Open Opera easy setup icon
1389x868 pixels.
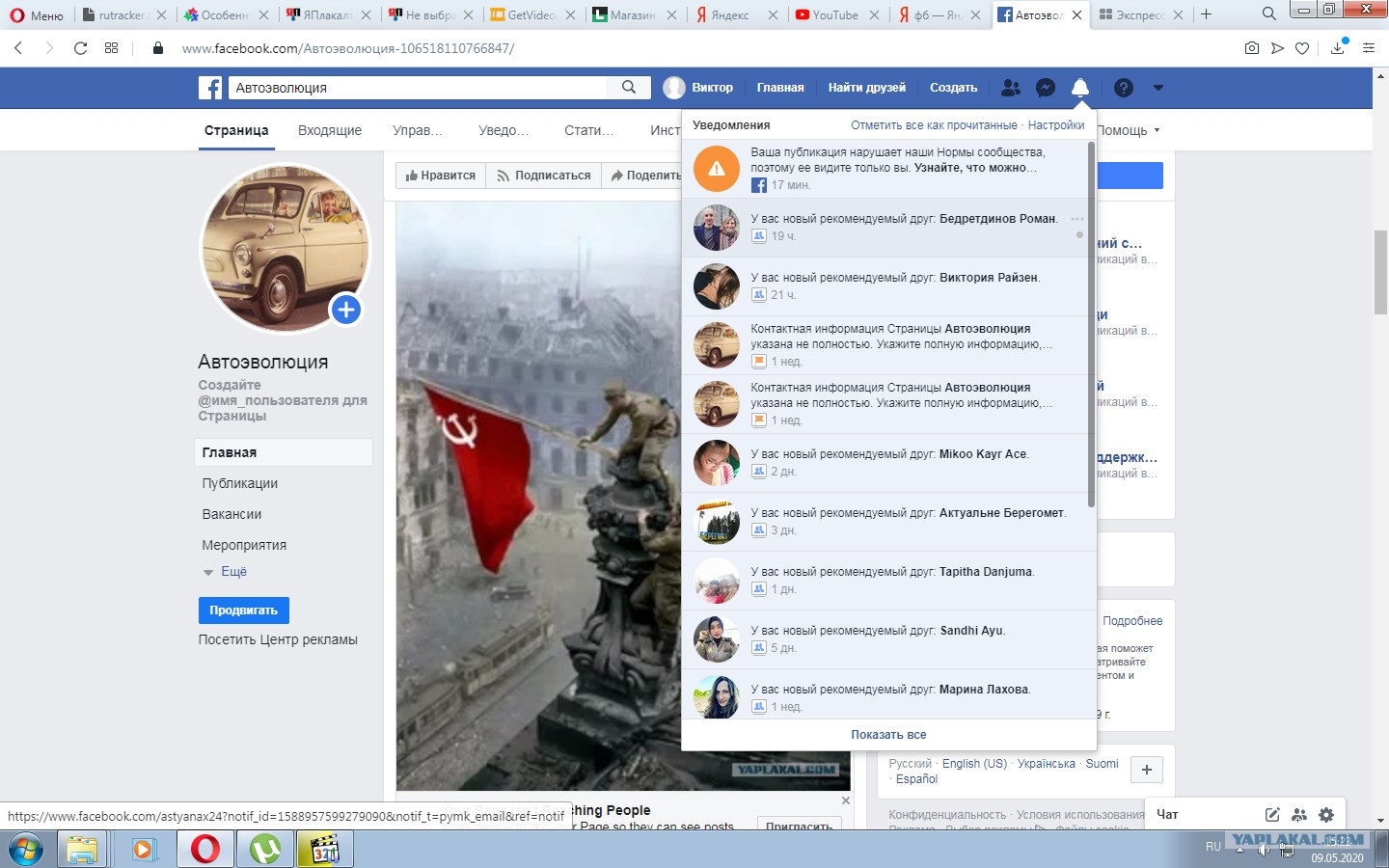click(x=1369, y=48)
